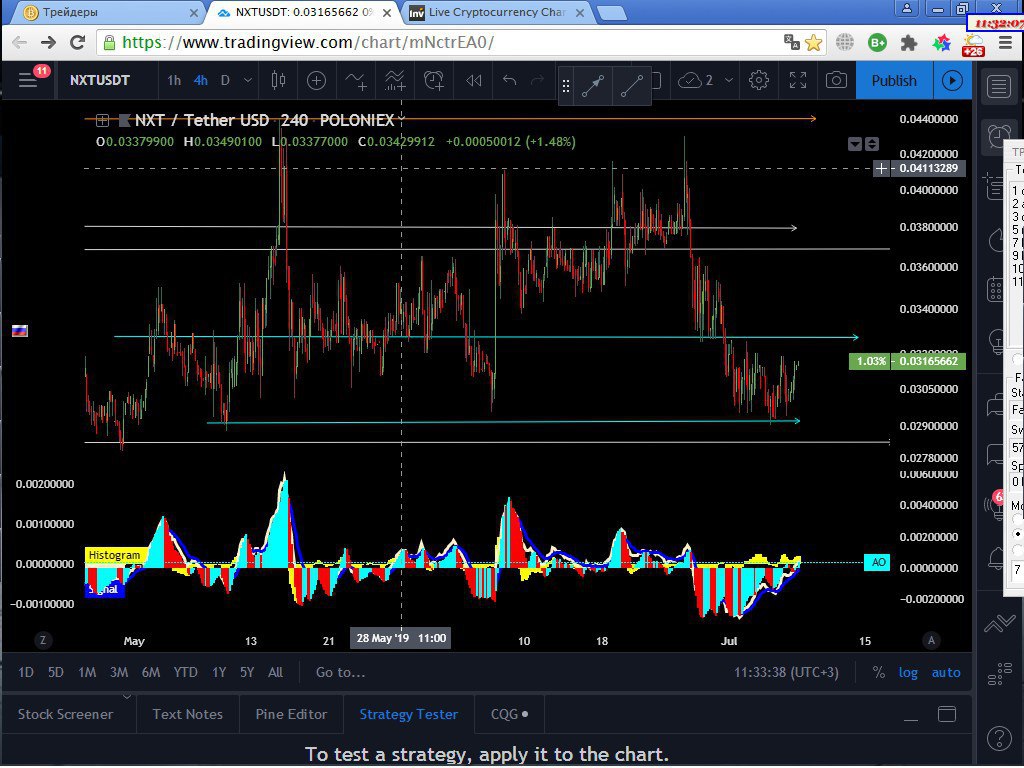Open the alerts panel in right sidebar
The image size is (1024, 768).
(997, 136)
